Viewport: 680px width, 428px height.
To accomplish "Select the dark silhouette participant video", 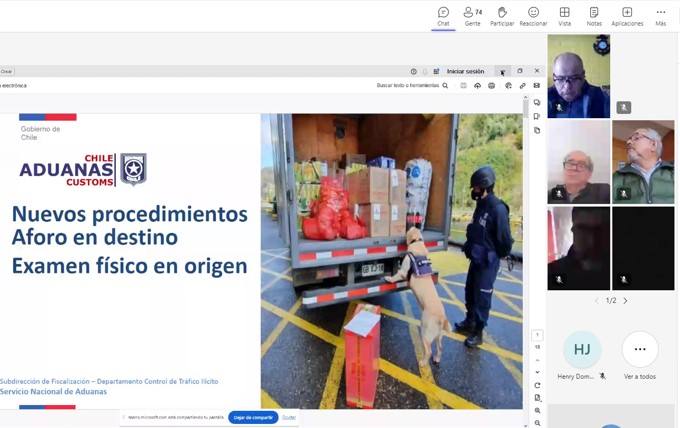I will coord(579,248).
